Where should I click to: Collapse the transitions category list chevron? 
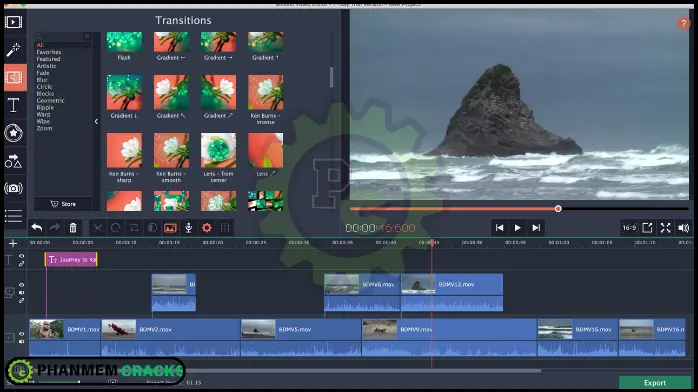[x=96, y=121]
